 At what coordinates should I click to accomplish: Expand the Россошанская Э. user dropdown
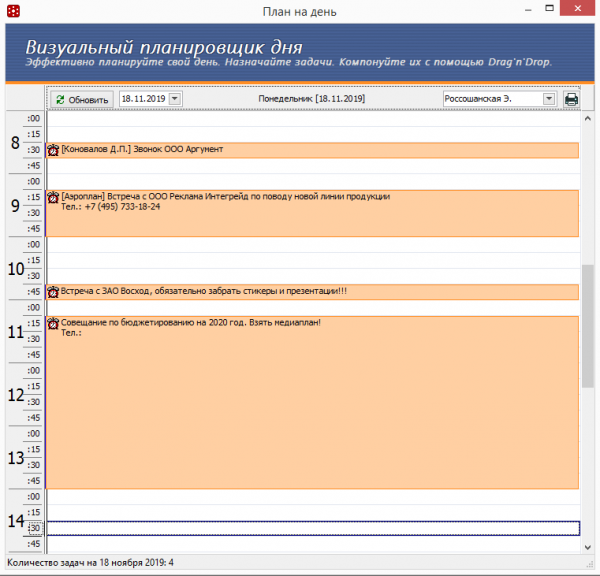(549, 99)
